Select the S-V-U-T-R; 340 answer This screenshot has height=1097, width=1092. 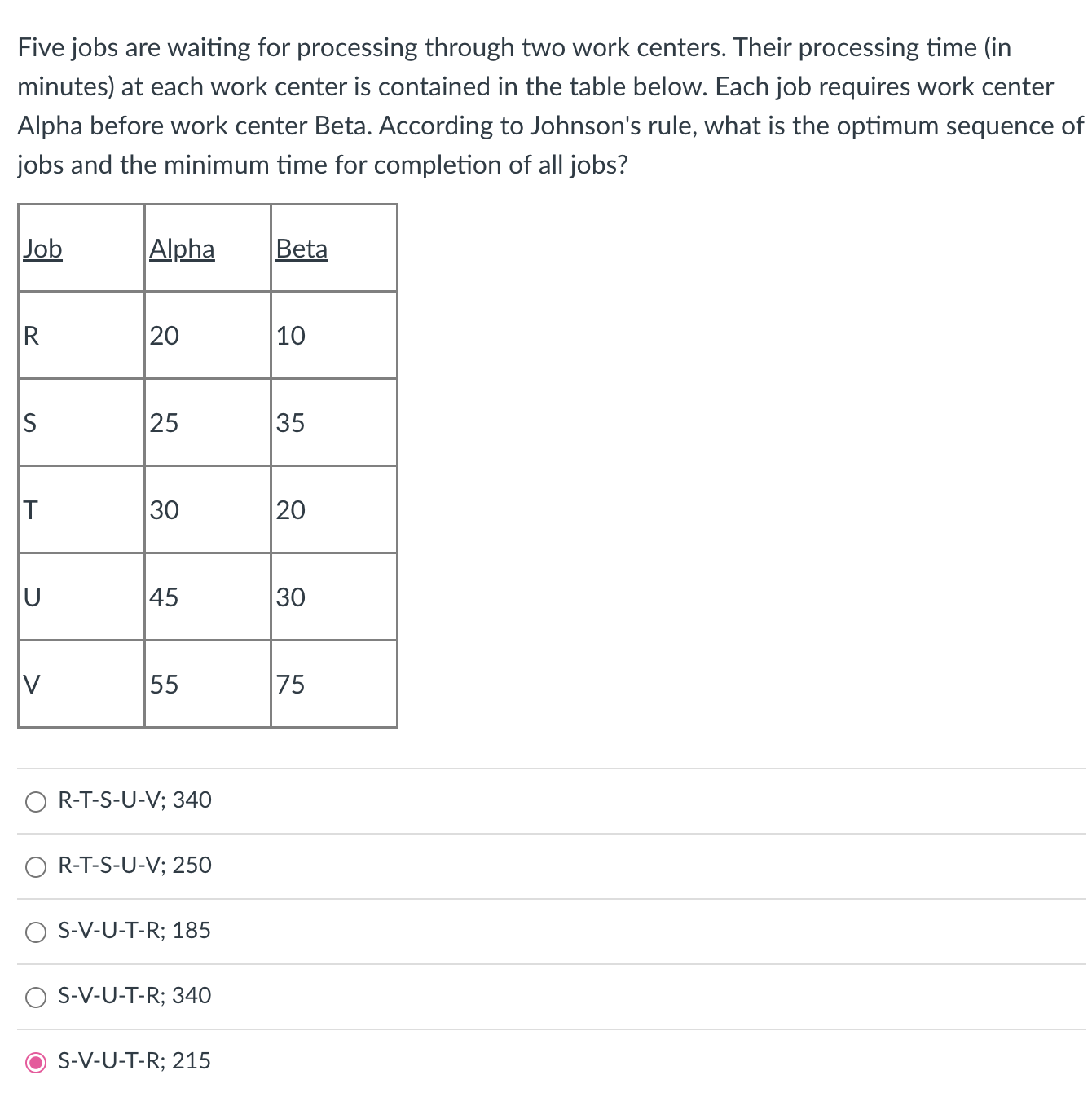tap(36, 996)
